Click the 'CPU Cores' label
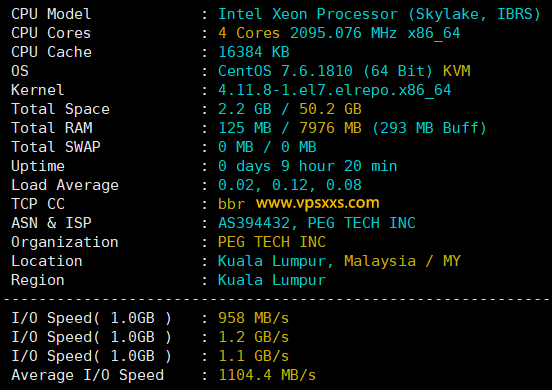The width and height of the screenshot is (552, 390). [x=51, y=33]
